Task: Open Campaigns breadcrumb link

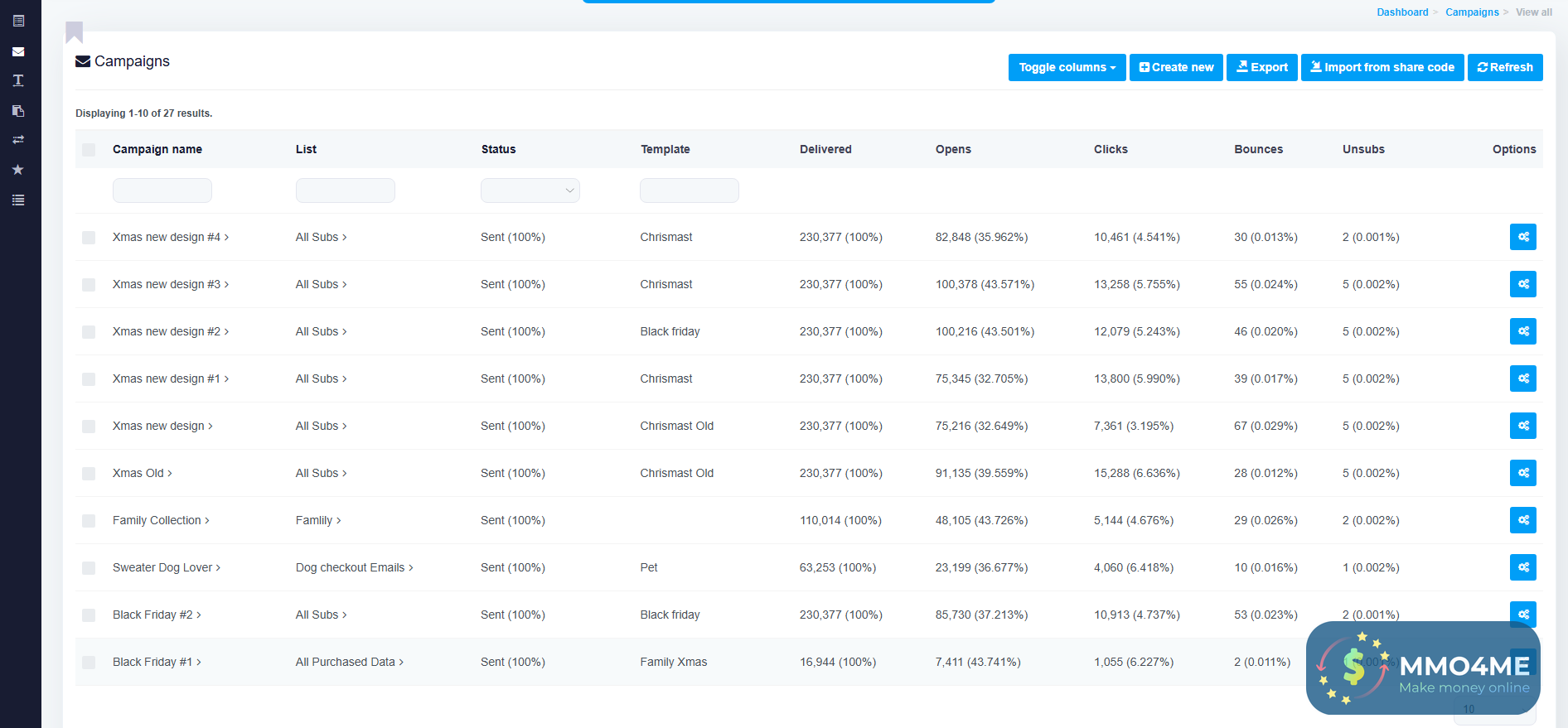Action: pos(1472,12)
